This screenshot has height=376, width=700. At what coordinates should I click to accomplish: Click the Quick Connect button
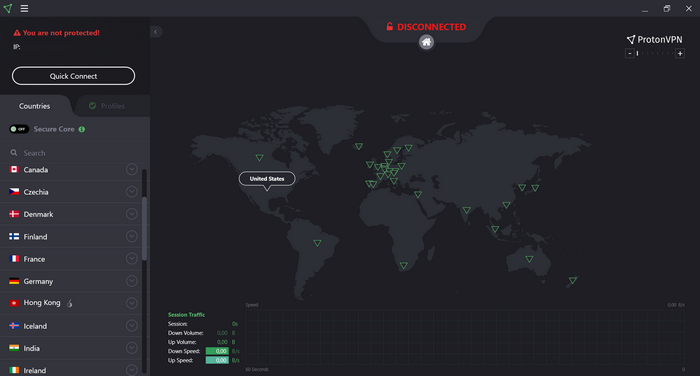click(73, 76)
